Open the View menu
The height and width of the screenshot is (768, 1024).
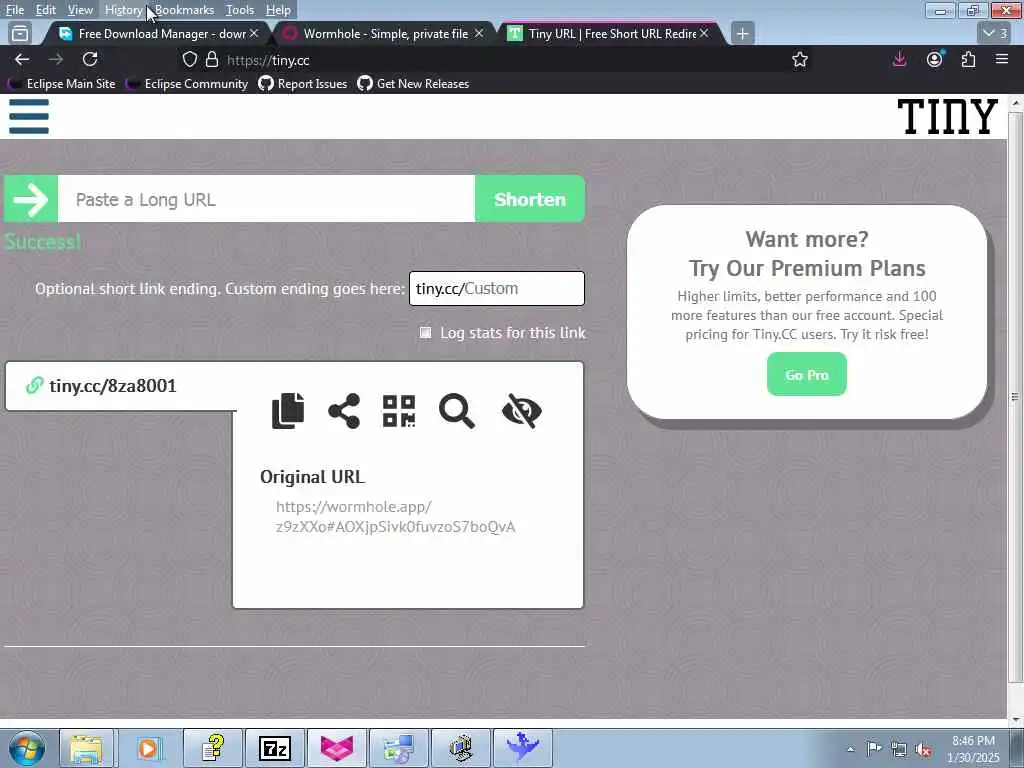pyautogui.click(x=80, y=10)
